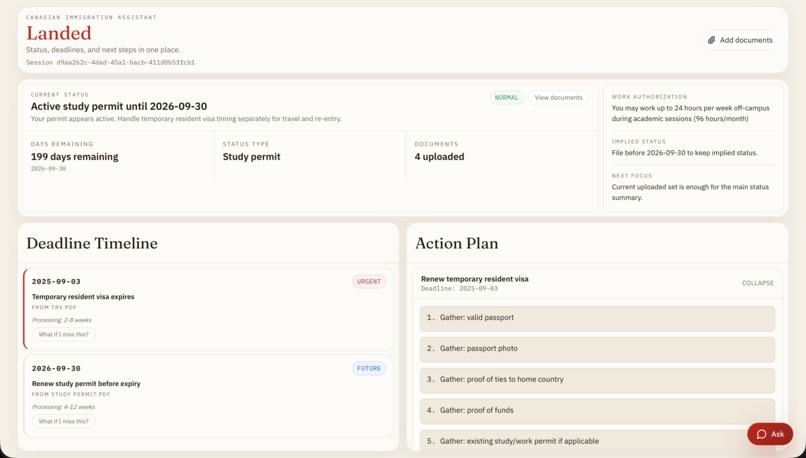Click the Landed app title
806x458 pixels.
(59, 33)
